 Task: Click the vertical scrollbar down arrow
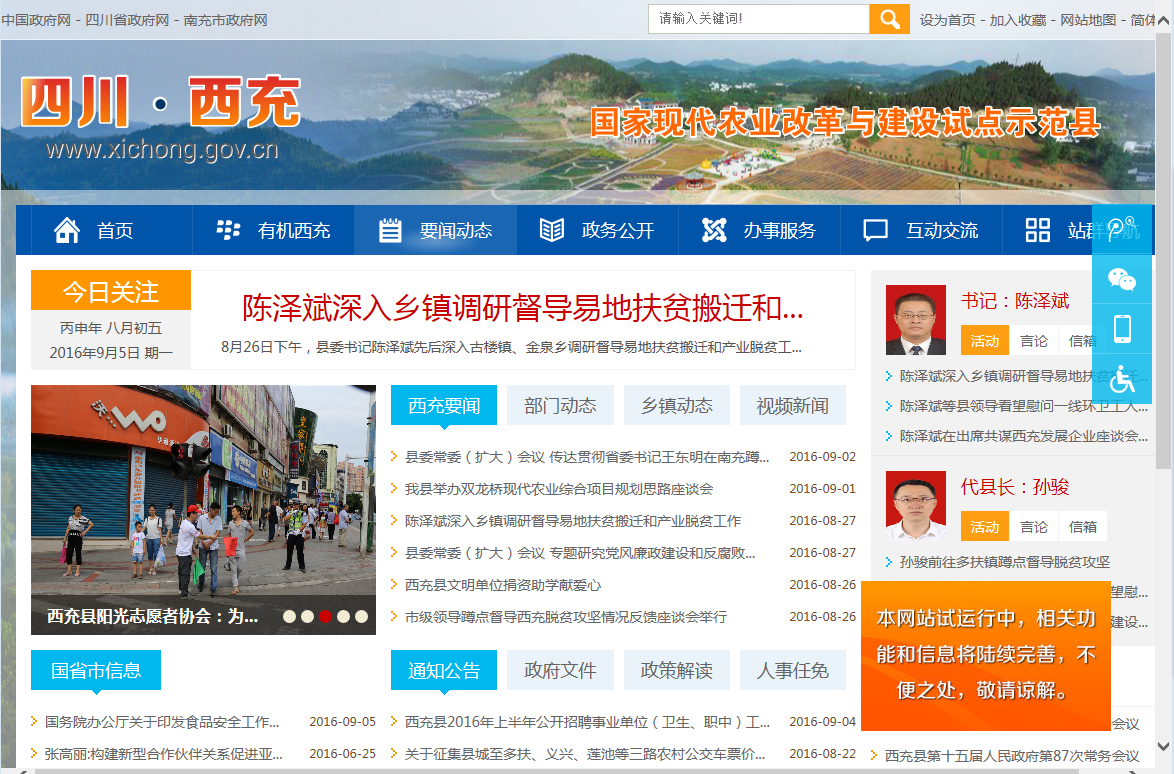point(1164,745)
